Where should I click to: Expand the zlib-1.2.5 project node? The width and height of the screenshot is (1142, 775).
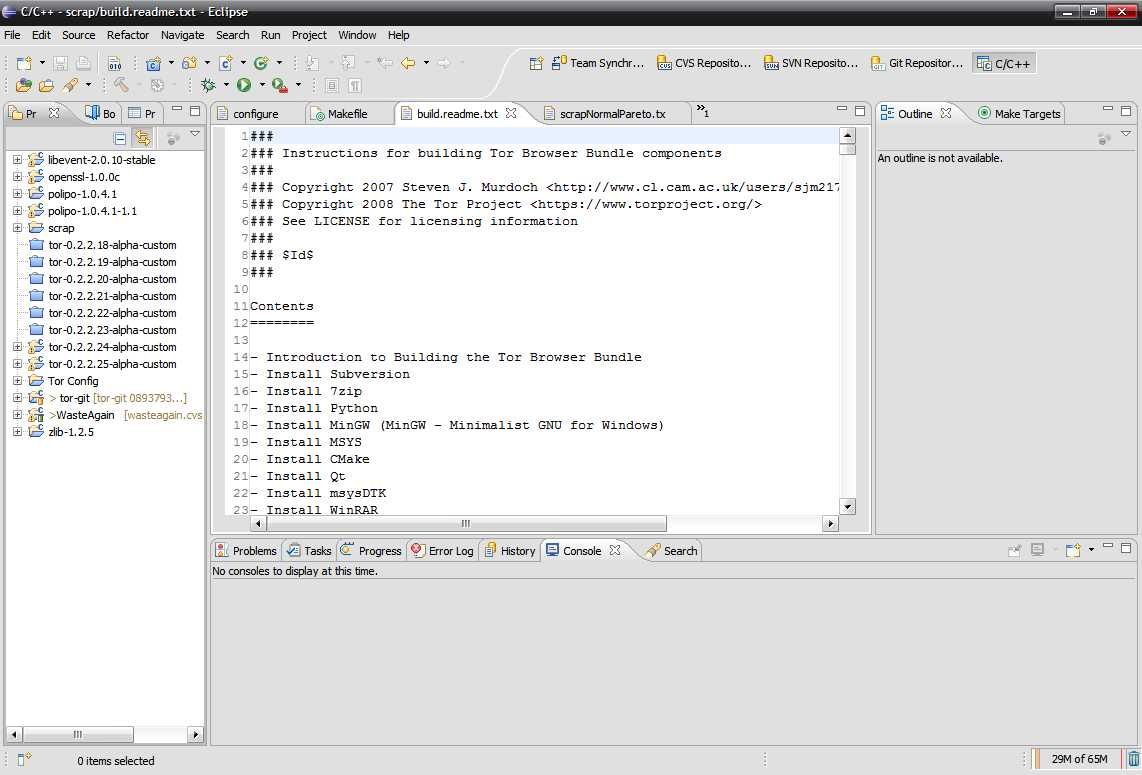[17, 432]
